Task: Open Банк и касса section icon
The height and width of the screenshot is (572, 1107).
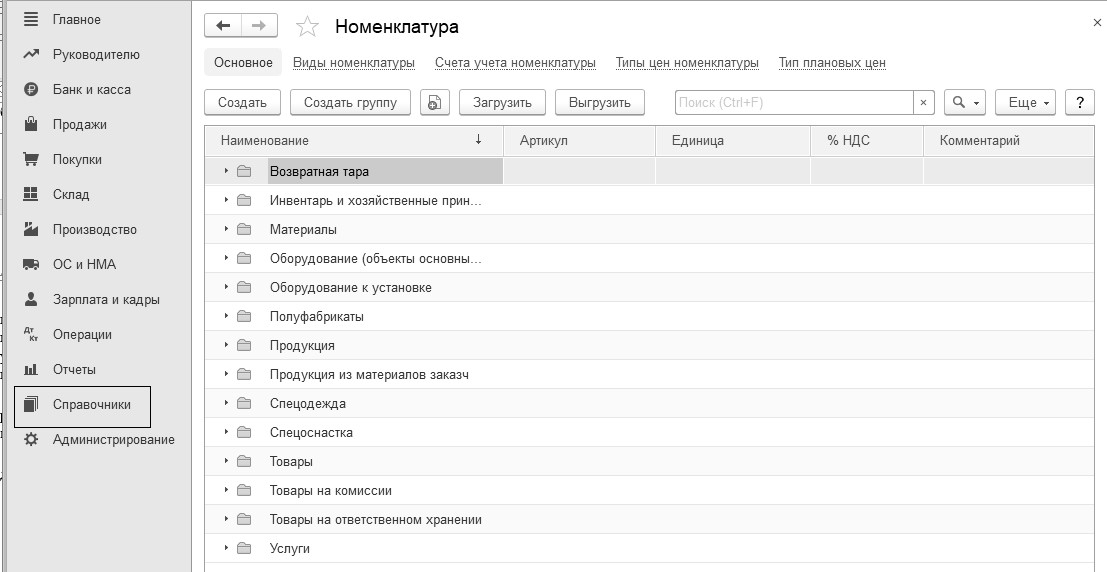Action: coord(31,90)
